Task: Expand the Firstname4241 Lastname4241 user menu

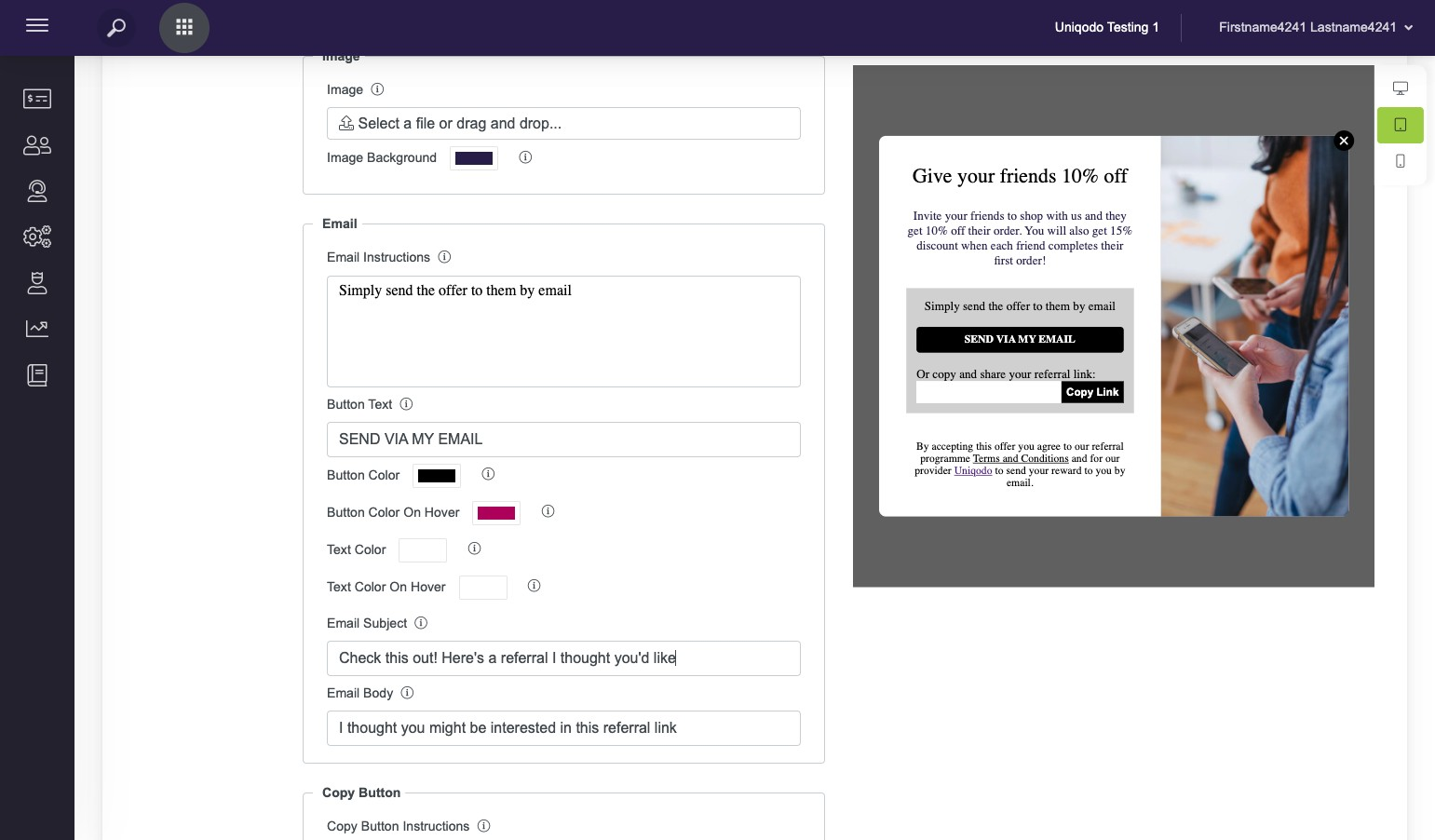Action: click(x=1315, y=28)
